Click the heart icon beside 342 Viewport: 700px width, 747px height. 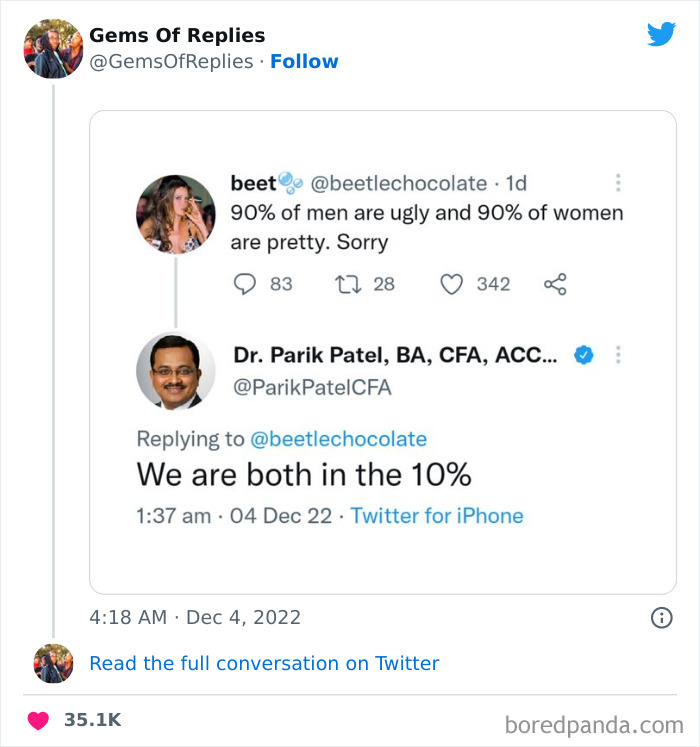[x=452, y=284]
